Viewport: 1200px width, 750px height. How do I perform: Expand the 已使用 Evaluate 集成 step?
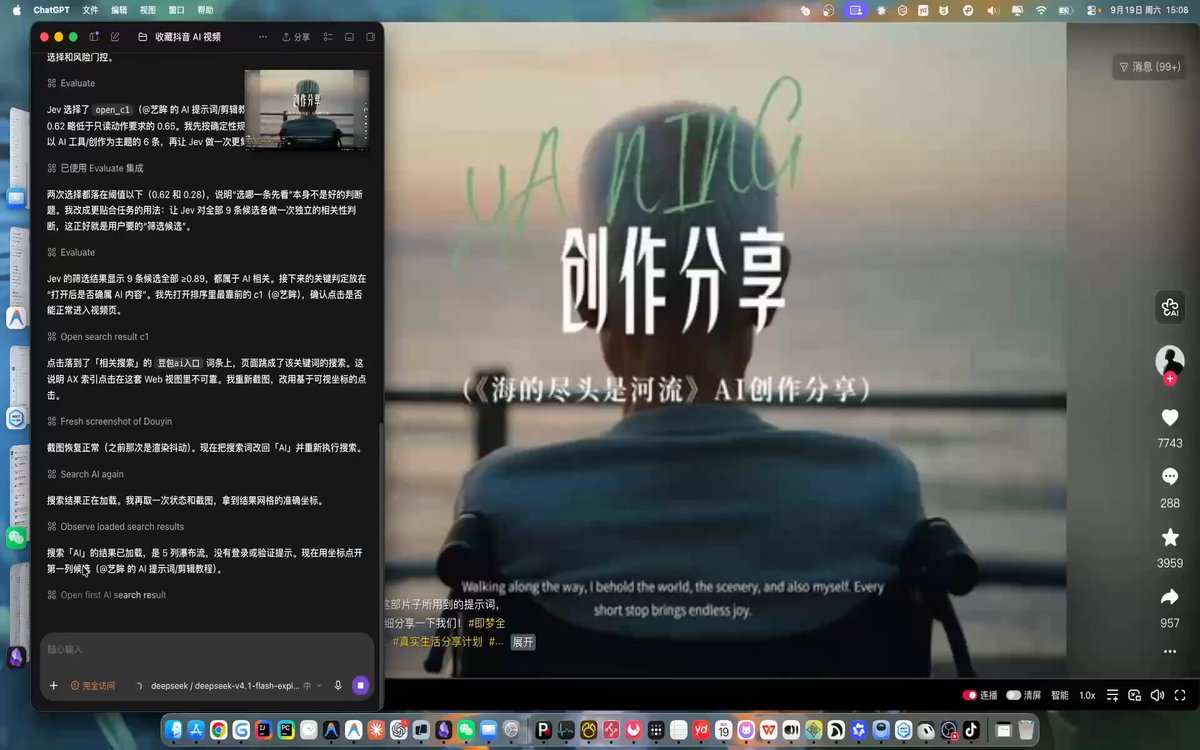click(95, 168)
